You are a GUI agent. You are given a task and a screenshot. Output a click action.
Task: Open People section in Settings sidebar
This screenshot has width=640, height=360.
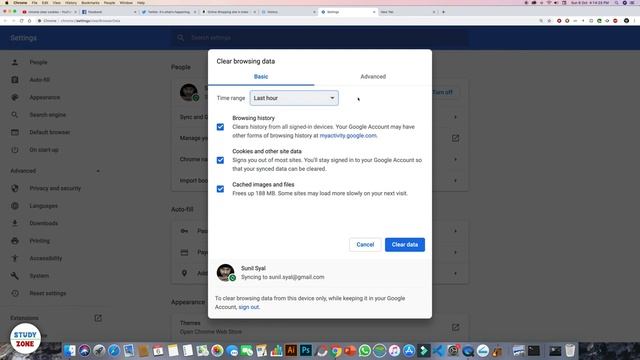(38, 62)
